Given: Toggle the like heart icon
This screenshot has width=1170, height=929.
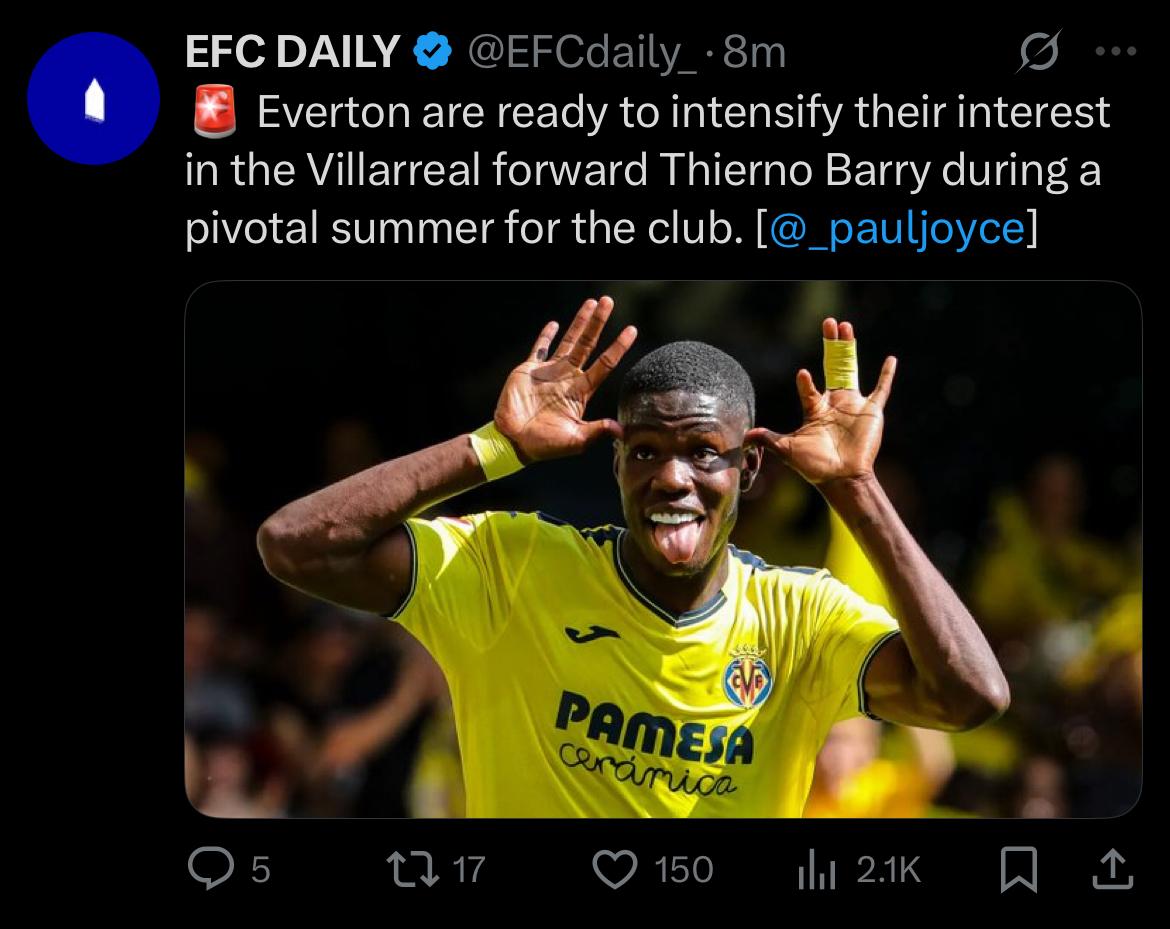Looking at the screenshot, I should point(616,869).
